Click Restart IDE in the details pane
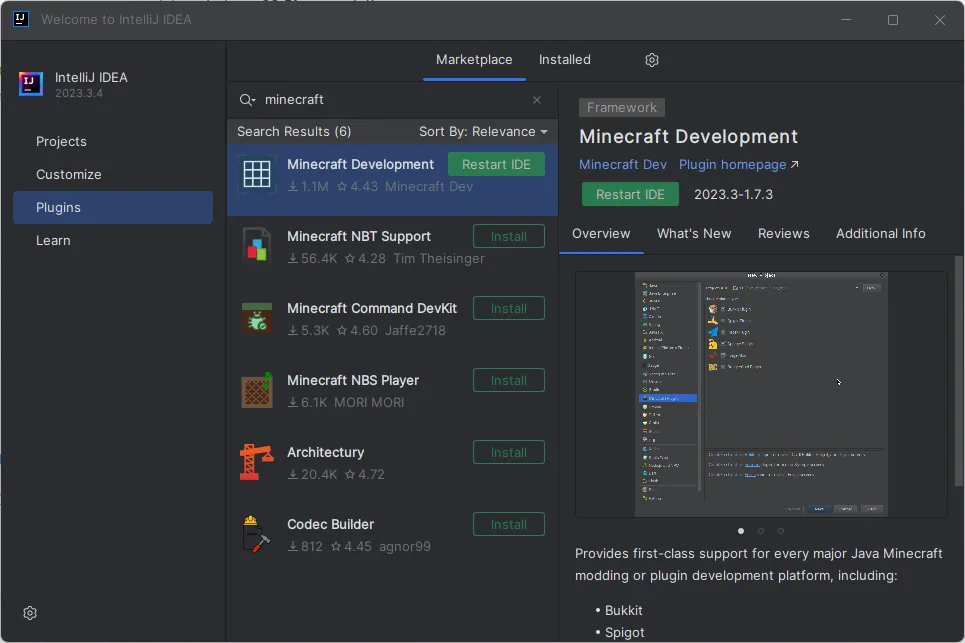965x643 pixels. [x=630, y=194]
